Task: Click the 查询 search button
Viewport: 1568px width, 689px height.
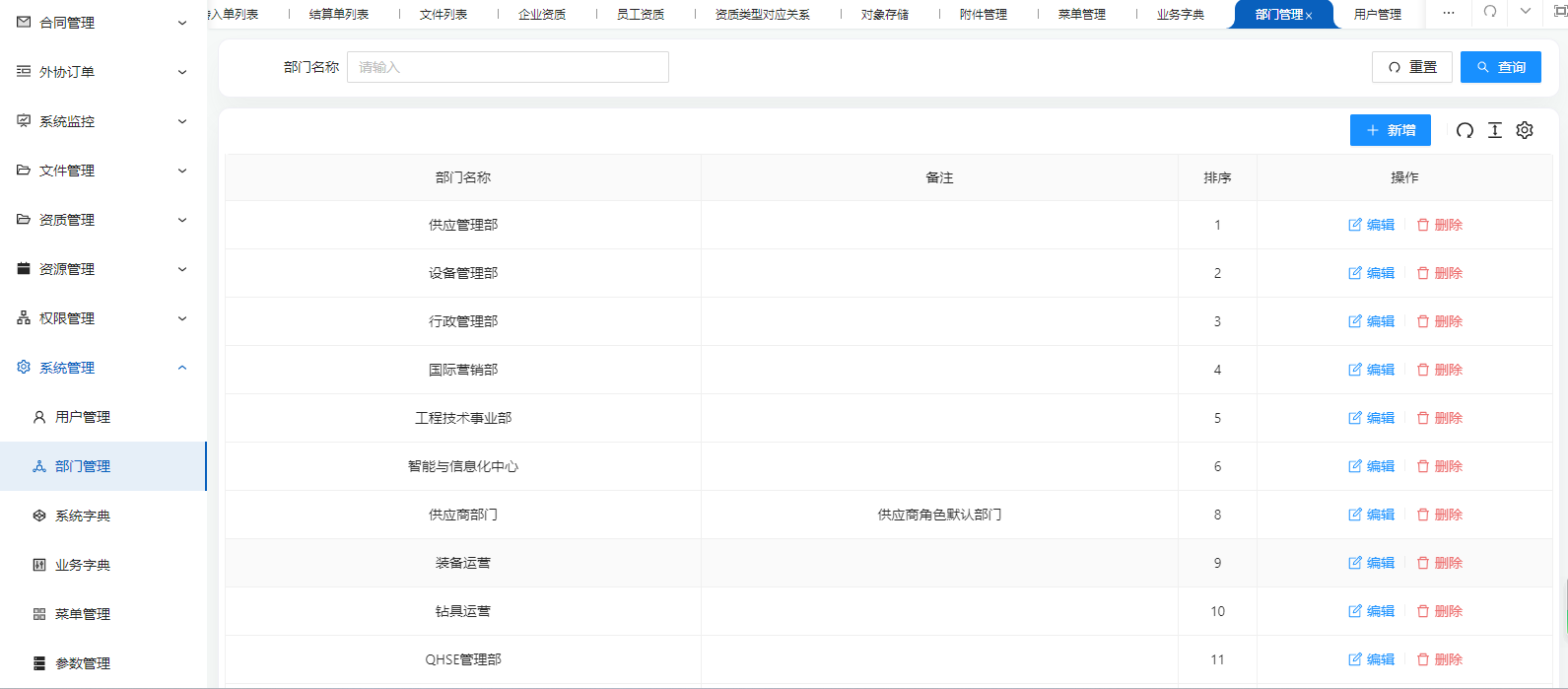Action: click(x=1500, y=67)
